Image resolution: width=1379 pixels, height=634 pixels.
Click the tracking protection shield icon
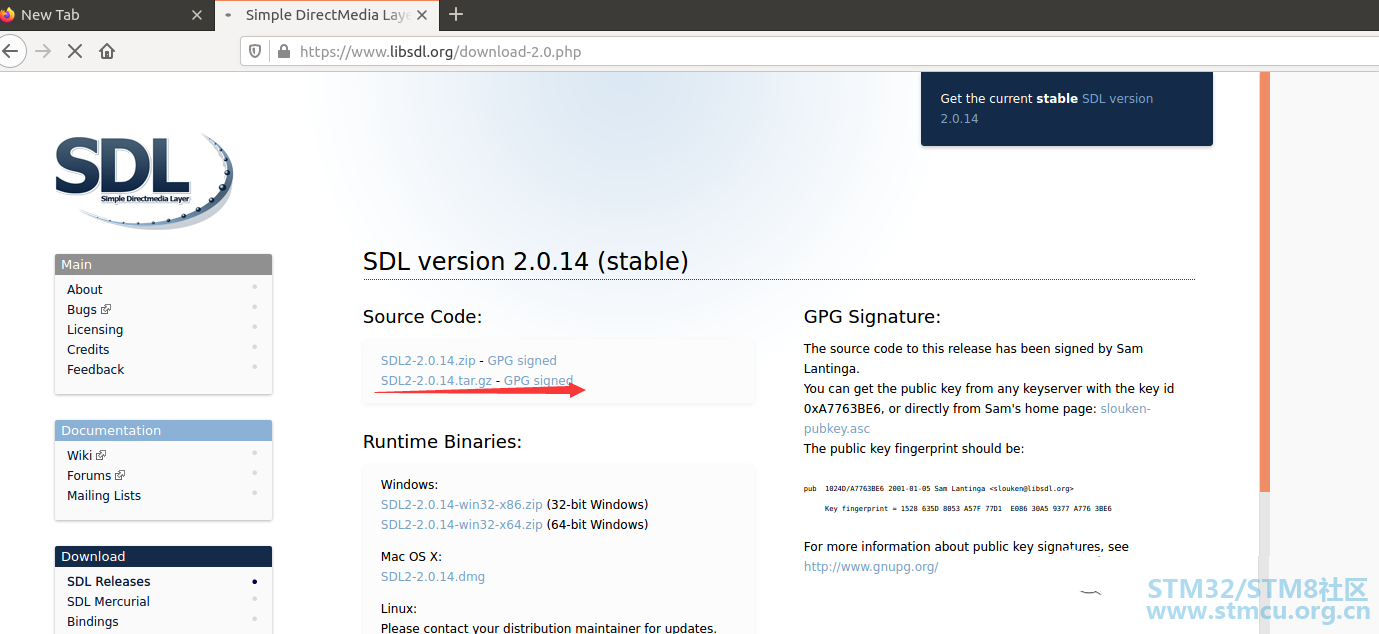click(x=255, y=51)
